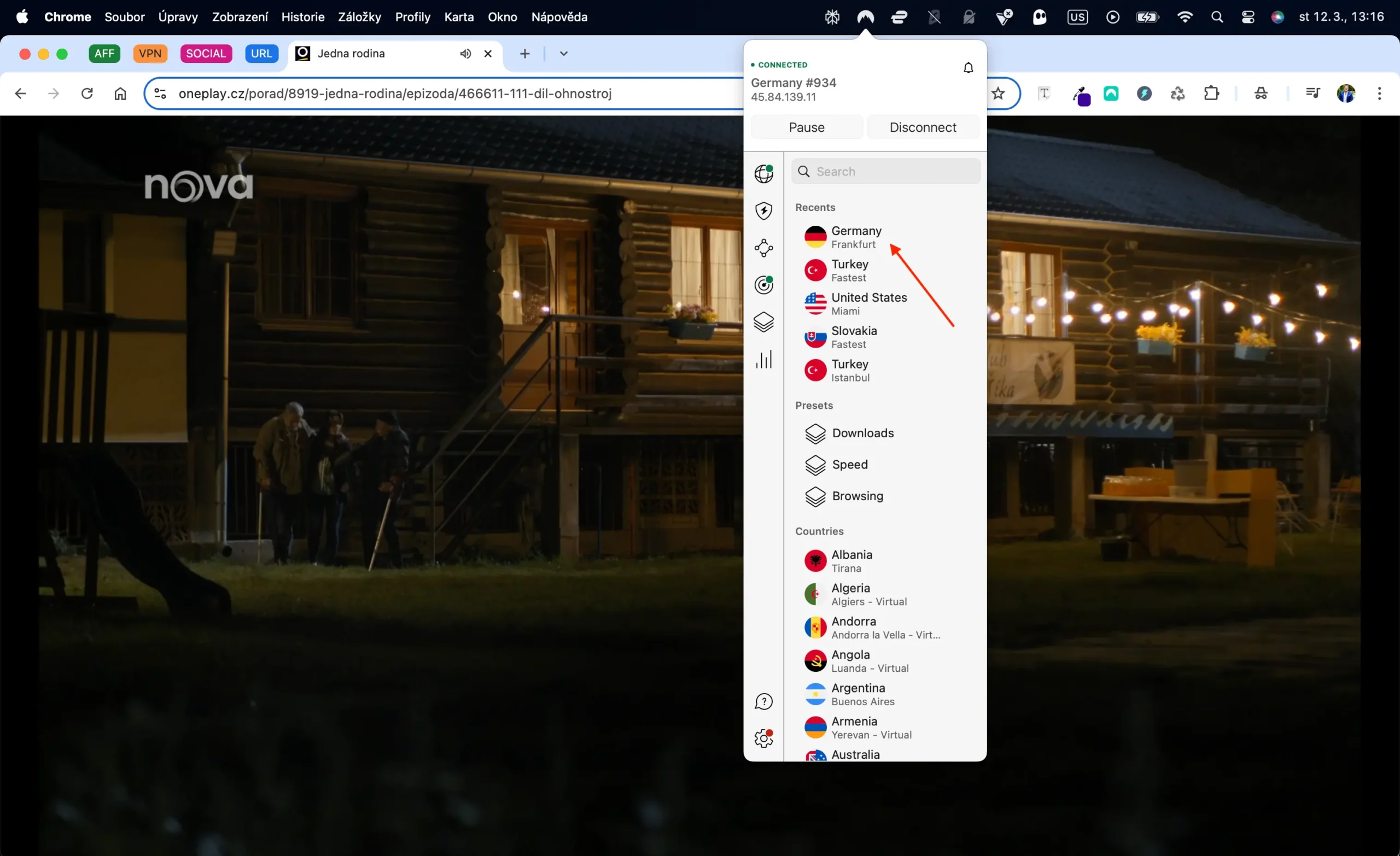Click the NordVPN shield protection icon
Viewport: 1400px width, 856px height.
tap(764, 210)
